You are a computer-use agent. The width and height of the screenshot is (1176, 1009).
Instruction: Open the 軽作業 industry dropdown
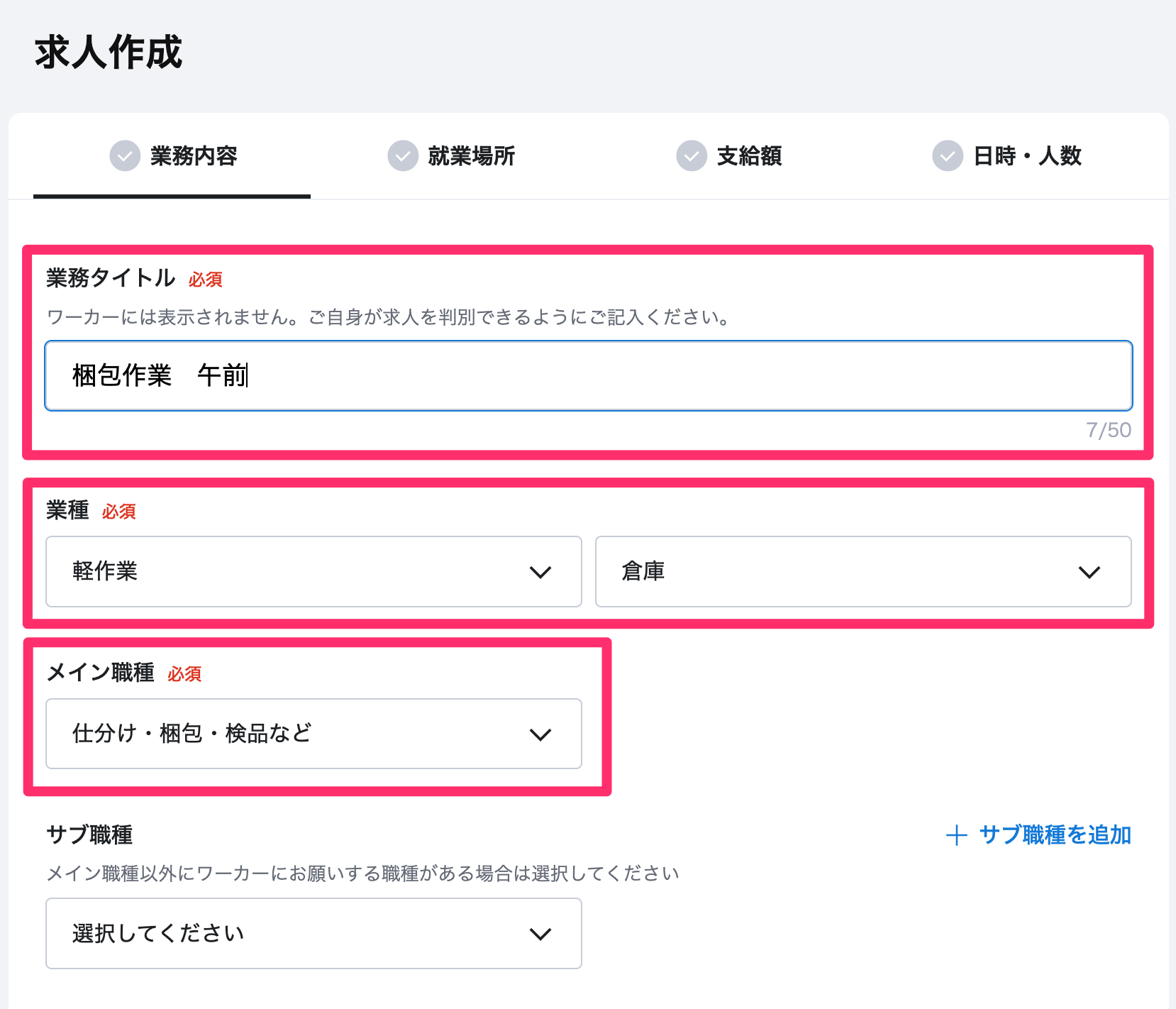click(x=313, y=572)
